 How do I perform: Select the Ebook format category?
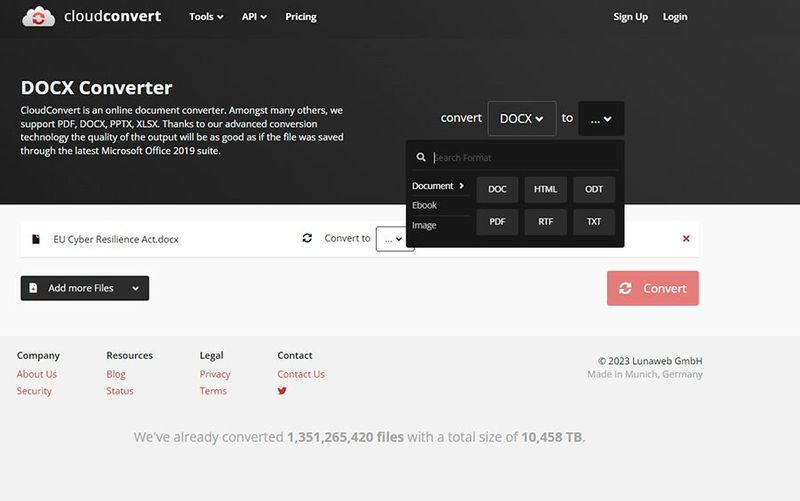coord(424,205)
